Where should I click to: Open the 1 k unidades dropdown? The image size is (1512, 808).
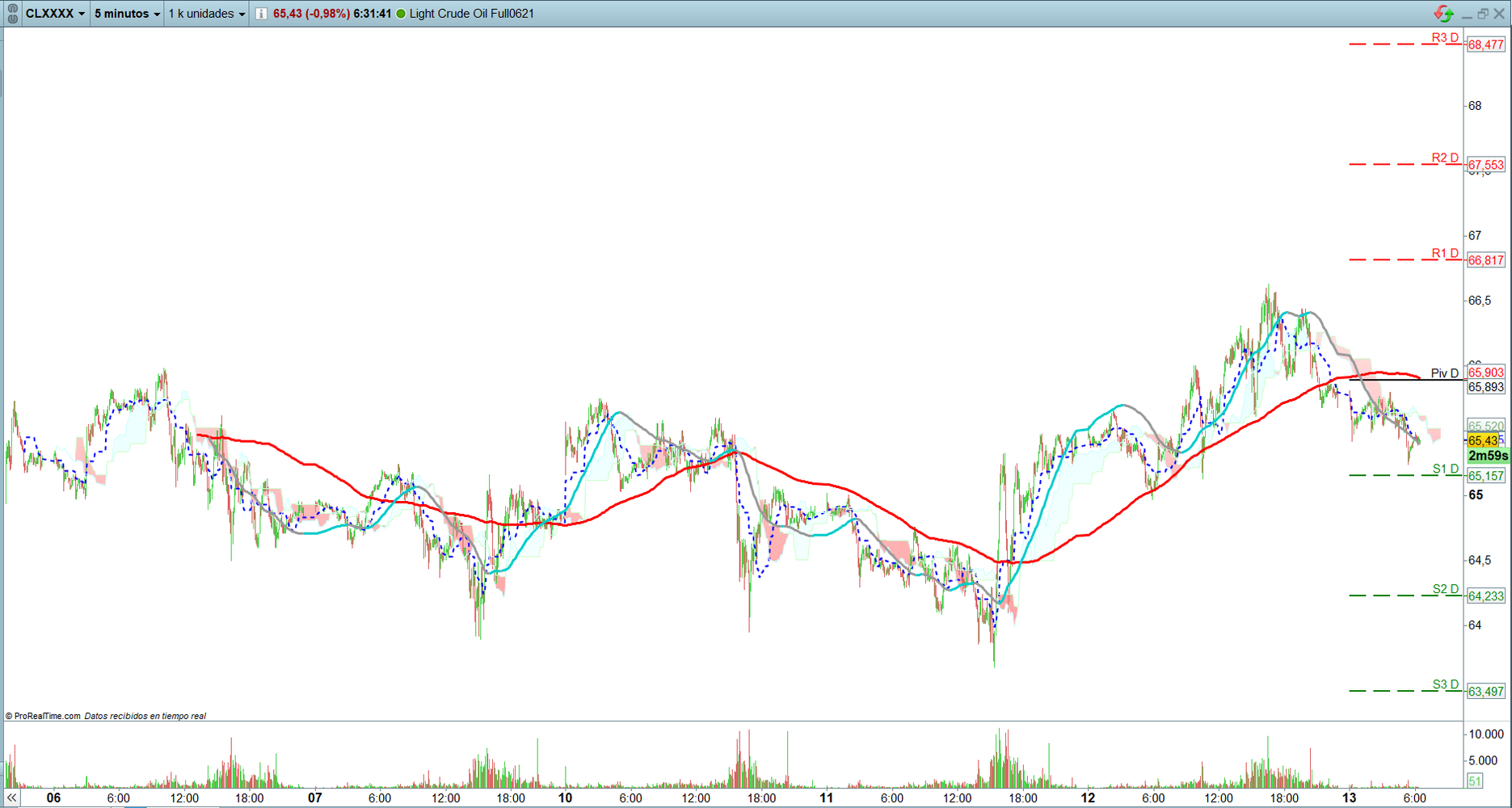[206, 14]
